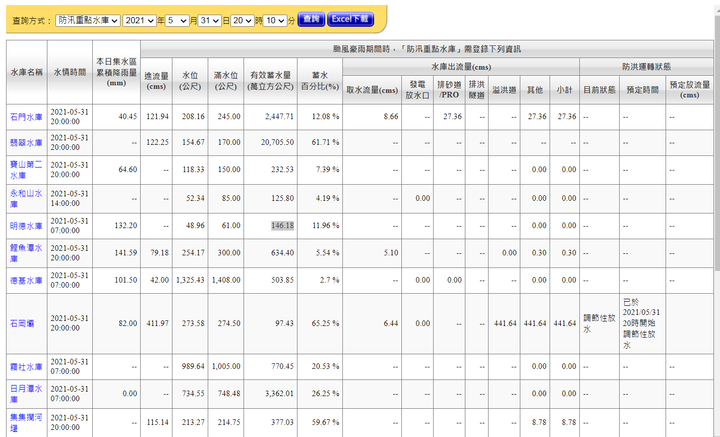Click the inflow value 411.97
720x437 pixels.
[x=158, y=323]
